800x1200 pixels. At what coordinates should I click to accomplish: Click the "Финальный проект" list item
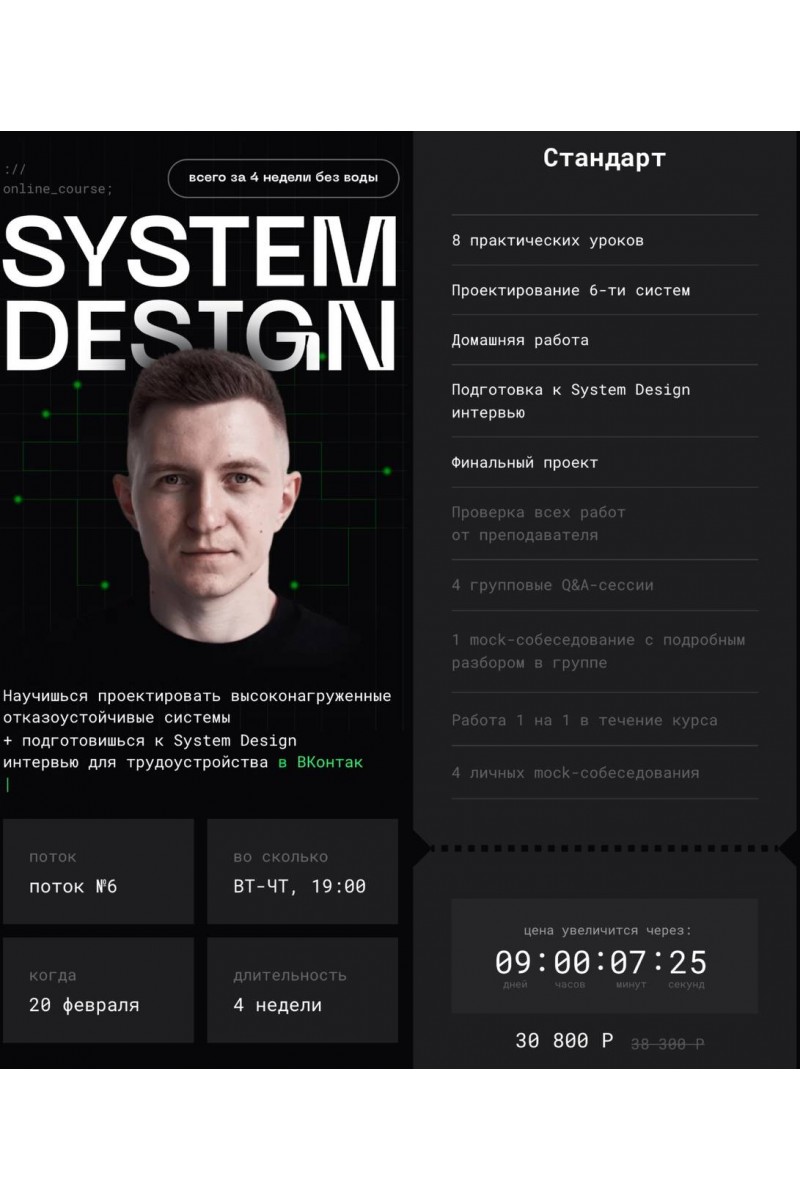(x=524, y=463)
